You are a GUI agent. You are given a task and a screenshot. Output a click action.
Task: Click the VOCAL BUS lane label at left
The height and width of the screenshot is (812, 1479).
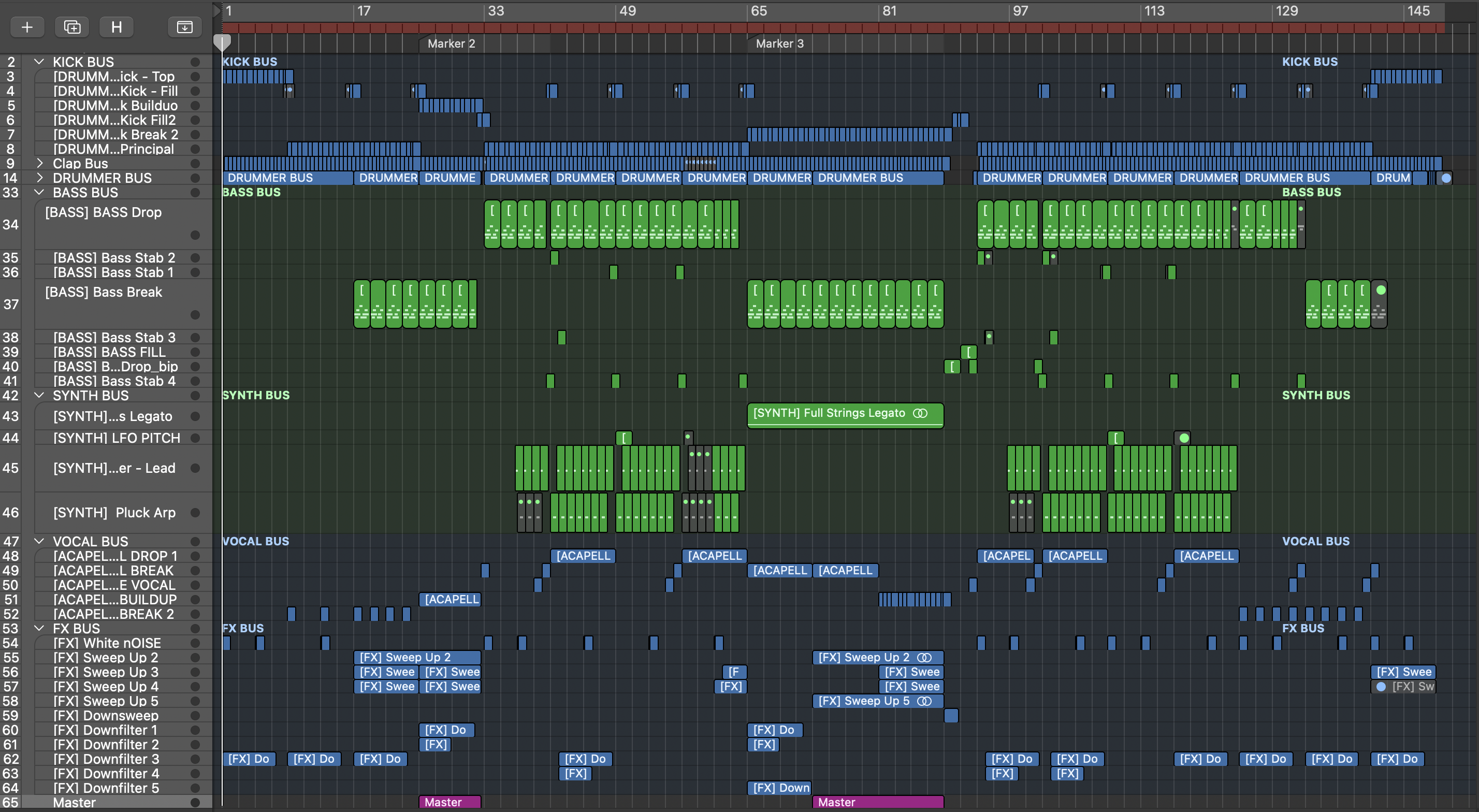pos(255,541)
